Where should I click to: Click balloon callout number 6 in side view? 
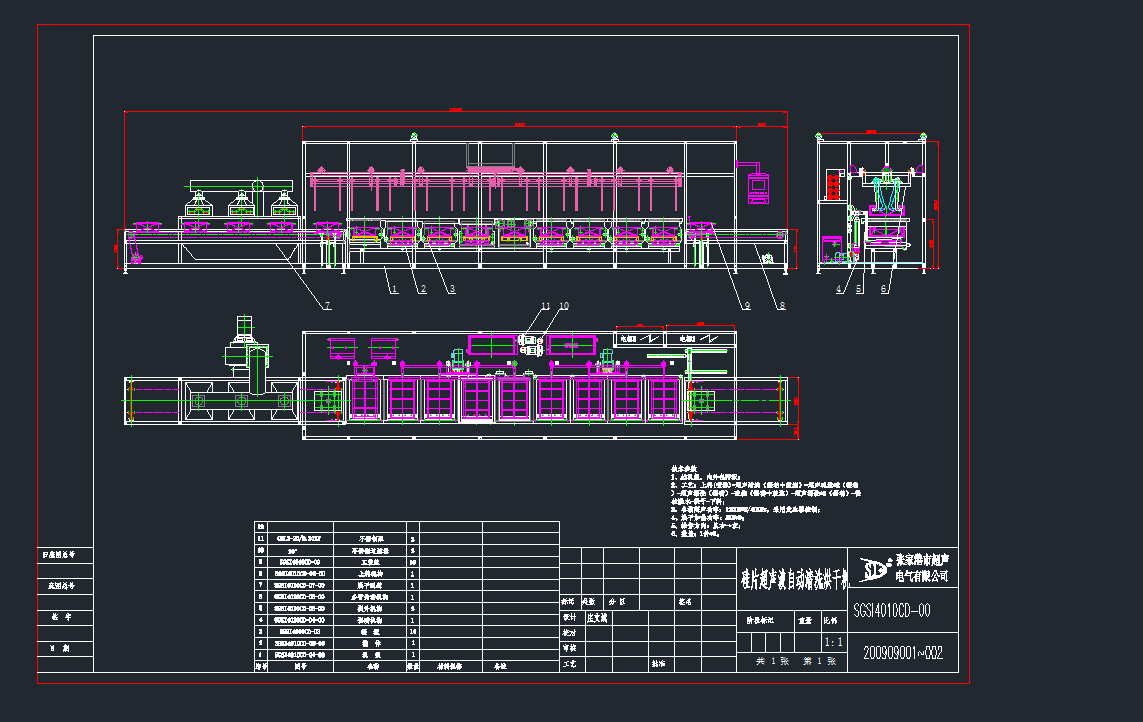885,290
